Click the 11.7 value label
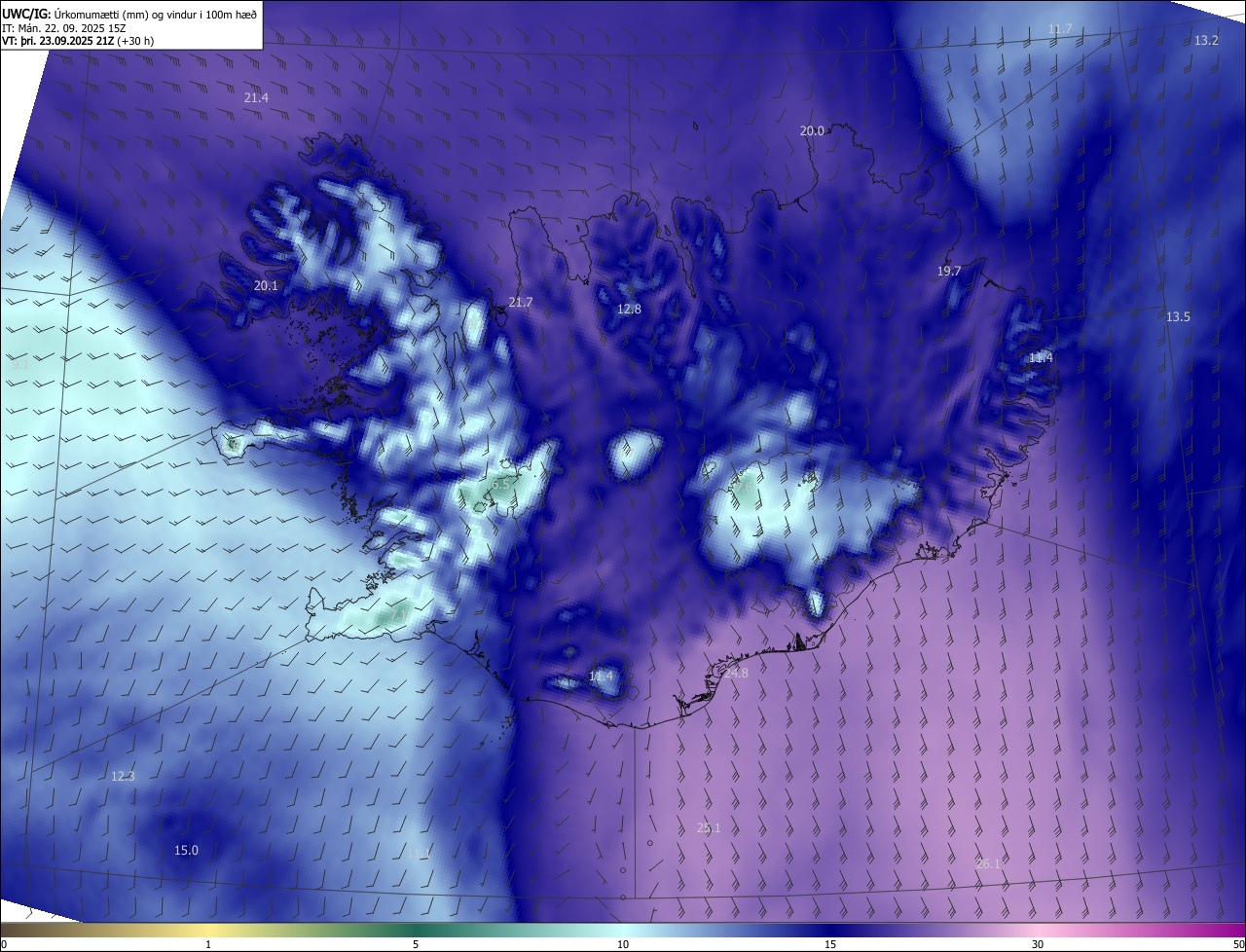Screen dimensions: 1246x952 [x=1060, y=29]
